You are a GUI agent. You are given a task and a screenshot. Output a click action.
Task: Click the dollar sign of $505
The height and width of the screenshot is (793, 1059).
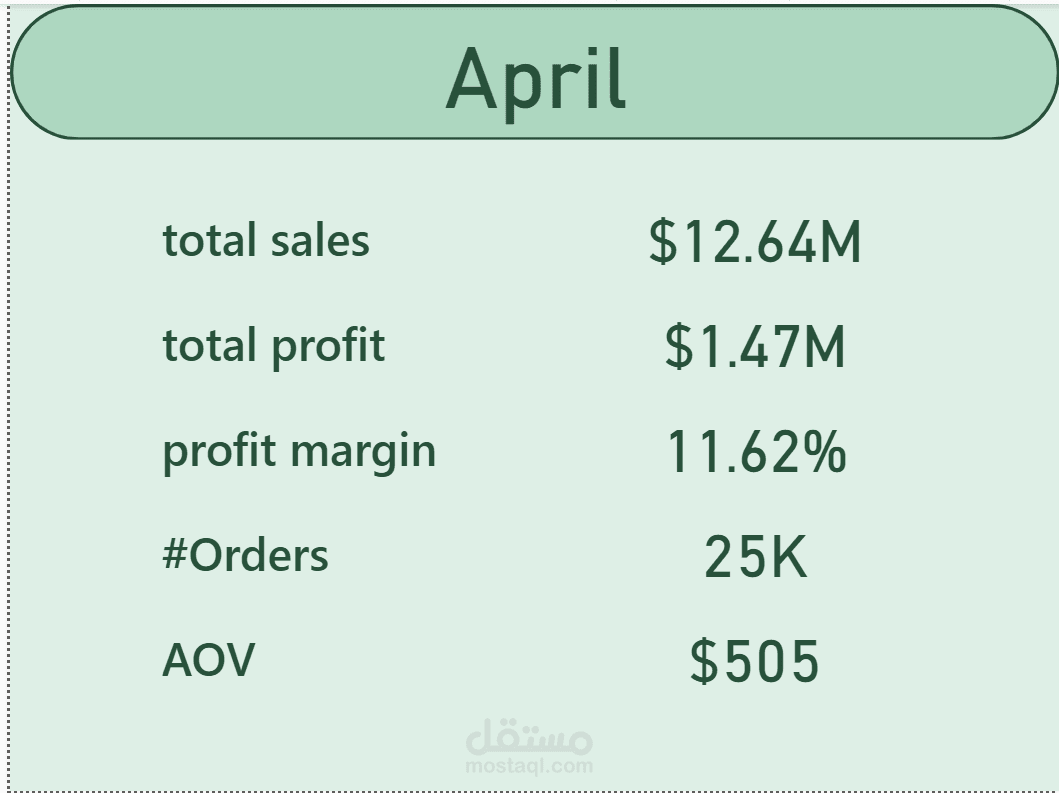(x=704, y=661)
